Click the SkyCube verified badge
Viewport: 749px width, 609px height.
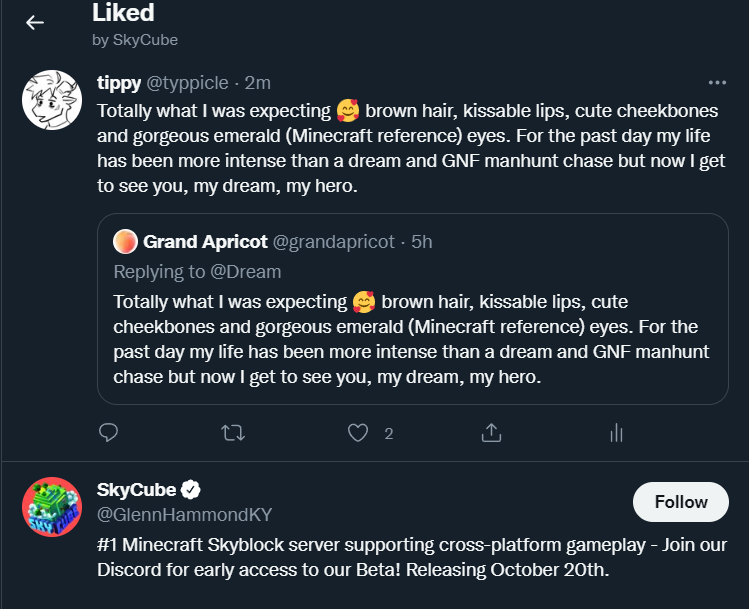tap(192, 490)
